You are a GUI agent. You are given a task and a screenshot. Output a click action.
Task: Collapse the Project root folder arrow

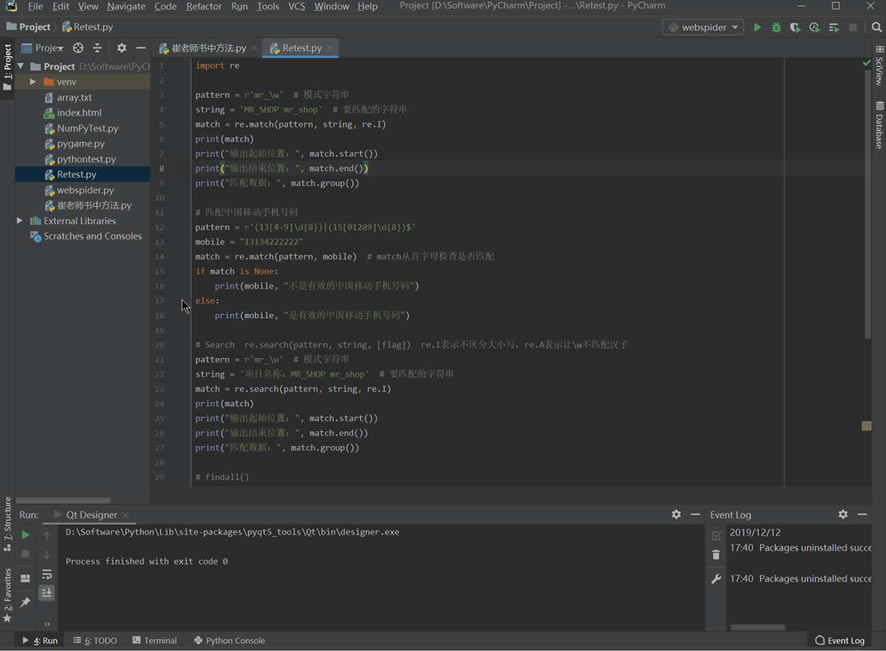pos(21,66)
